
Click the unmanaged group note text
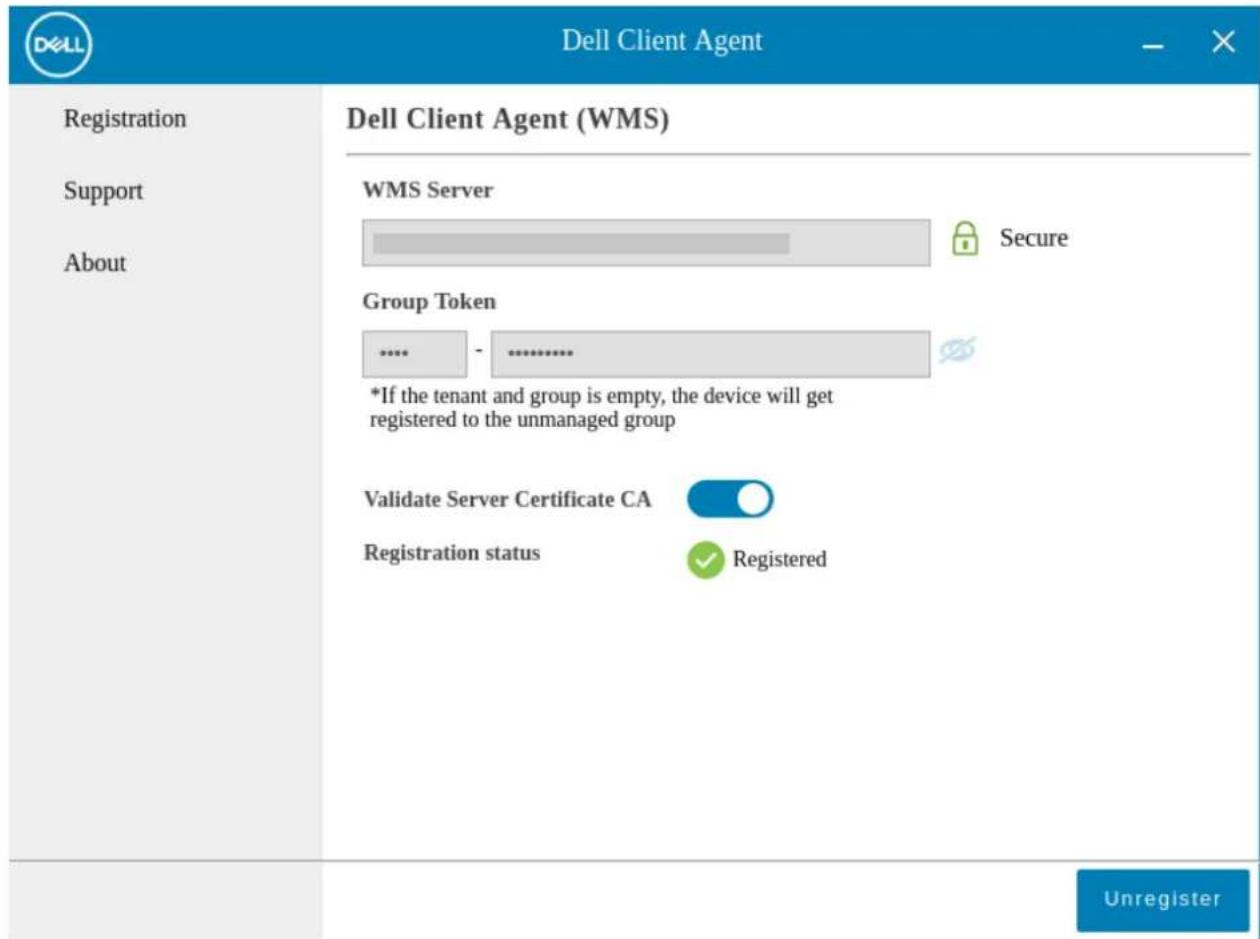[x=602, y=408]
